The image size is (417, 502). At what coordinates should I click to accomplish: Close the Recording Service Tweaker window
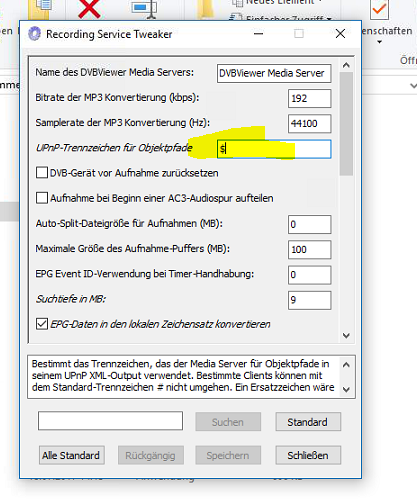click(x=340, y=34)
